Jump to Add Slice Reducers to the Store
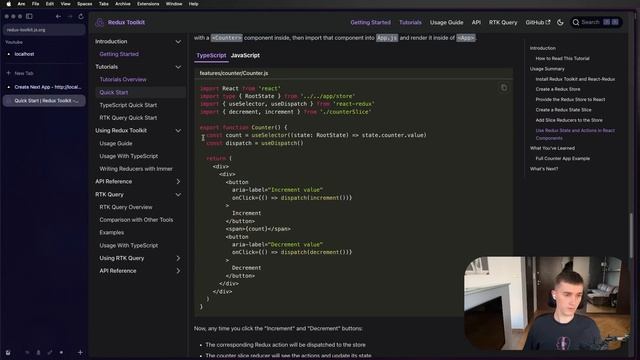Screen dimensions: 640x360 [569, 120]
